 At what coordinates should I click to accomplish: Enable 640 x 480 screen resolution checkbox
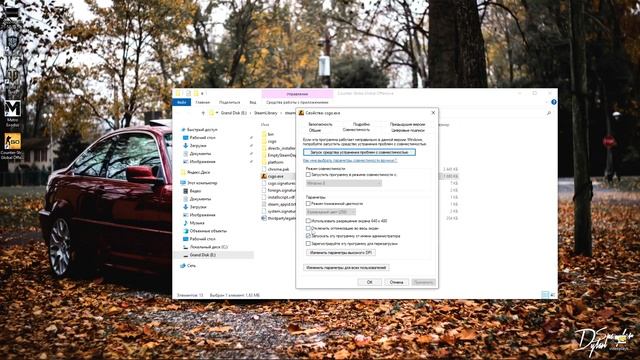point(308,221)
